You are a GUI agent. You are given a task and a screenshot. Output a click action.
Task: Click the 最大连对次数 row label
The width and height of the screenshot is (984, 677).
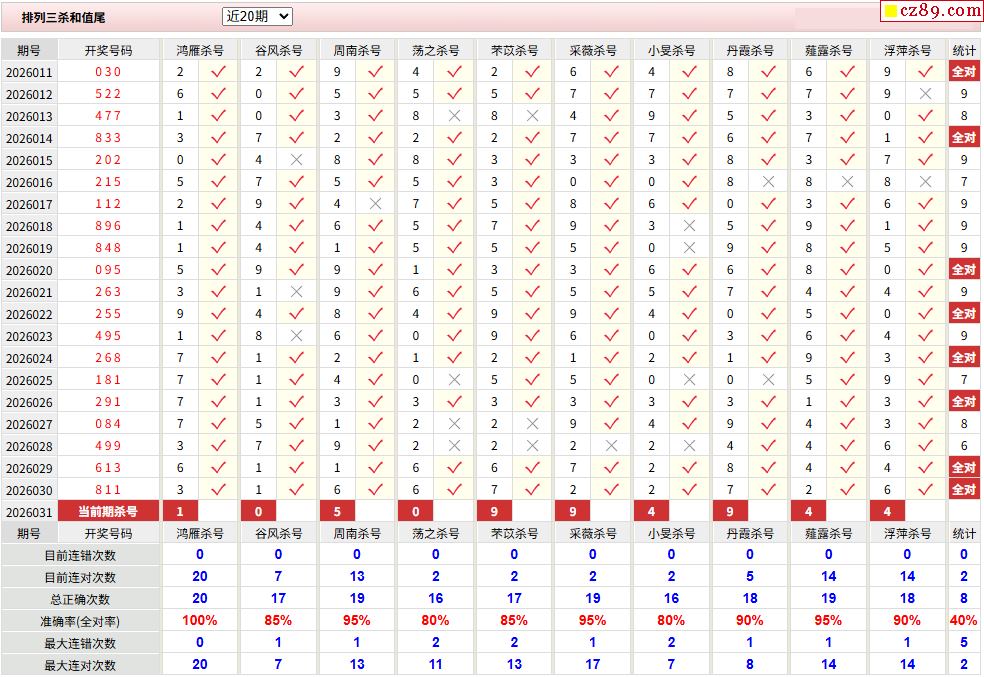coord(80,666)
